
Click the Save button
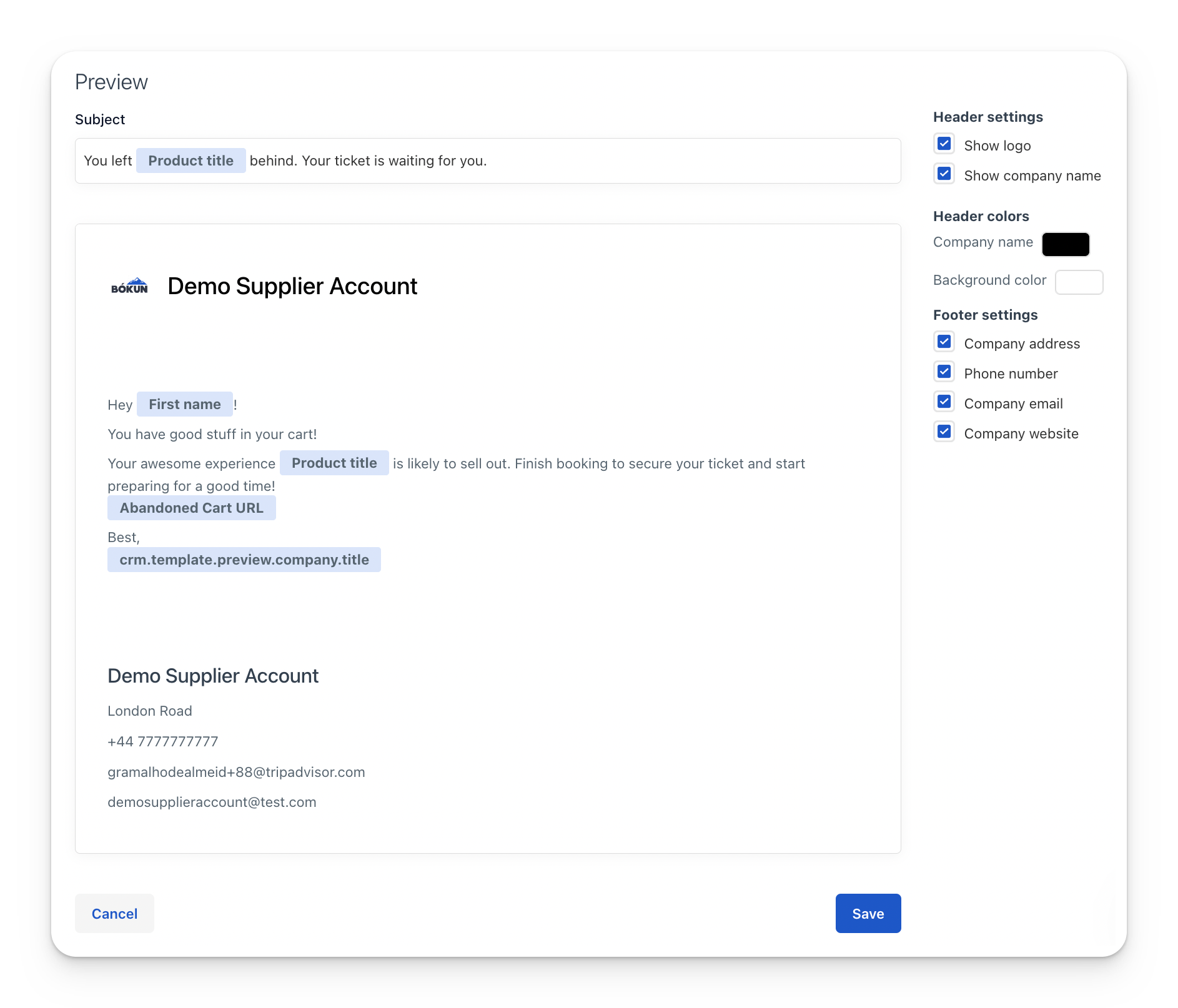868,913
